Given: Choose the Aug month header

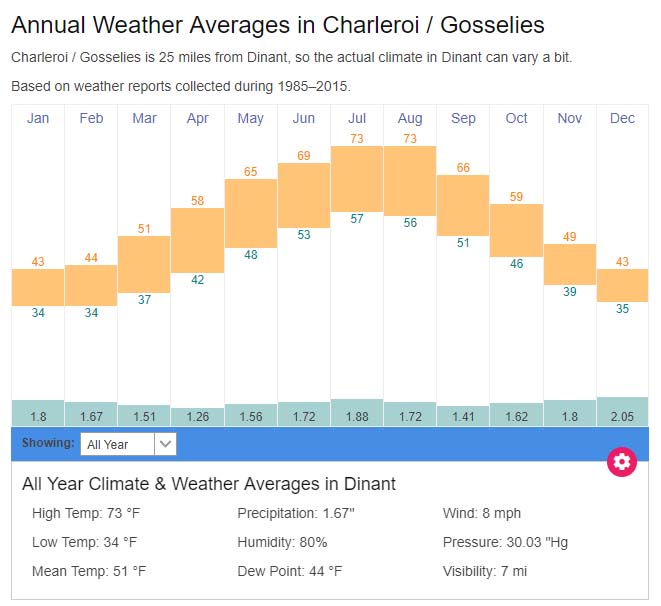Looking at the screenshot, I should point(410,118).
